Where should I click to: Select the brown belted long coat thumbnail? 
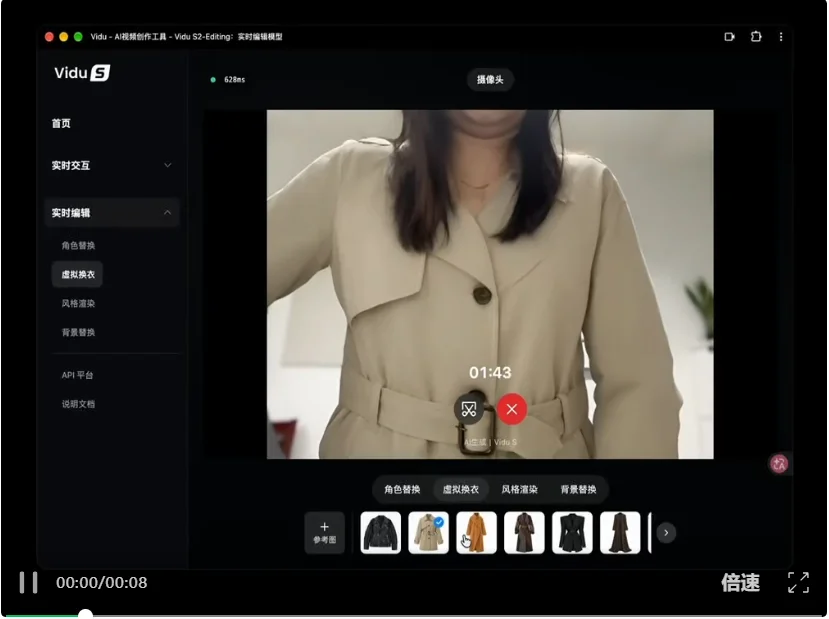[x=524, y=532]
